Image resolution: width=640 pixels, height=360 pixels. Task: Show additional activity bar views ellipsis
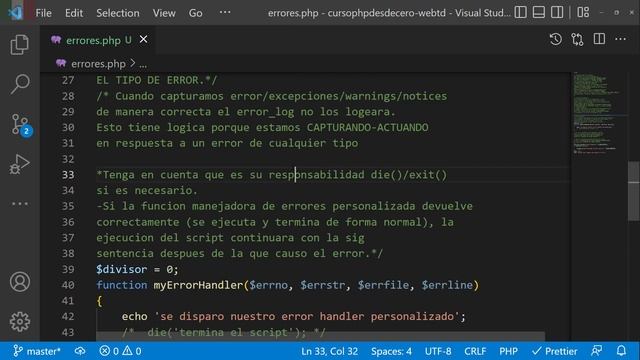(x=20, y=203)
